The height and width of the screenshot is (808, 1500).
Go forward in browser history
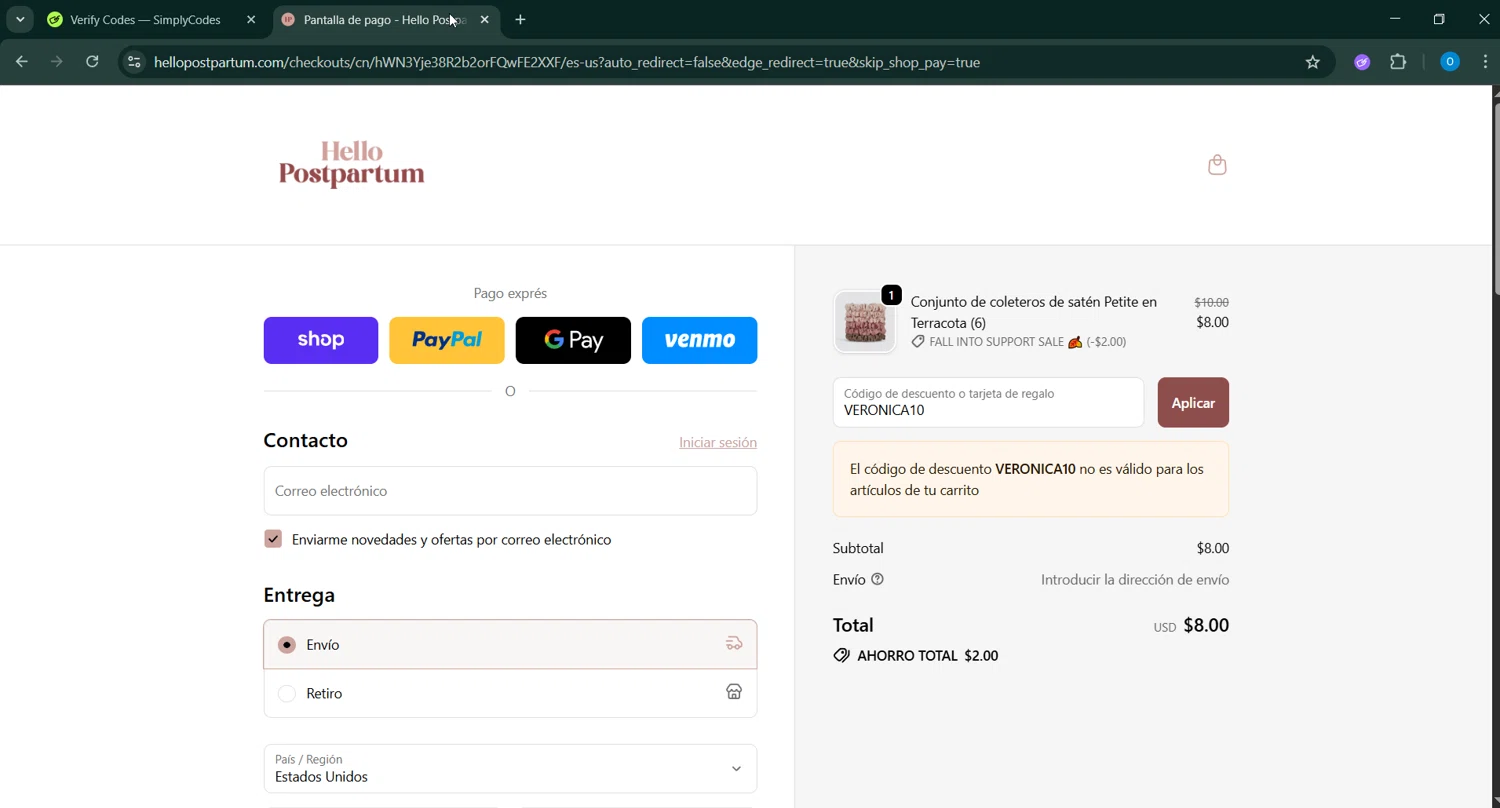pos(57,62)
